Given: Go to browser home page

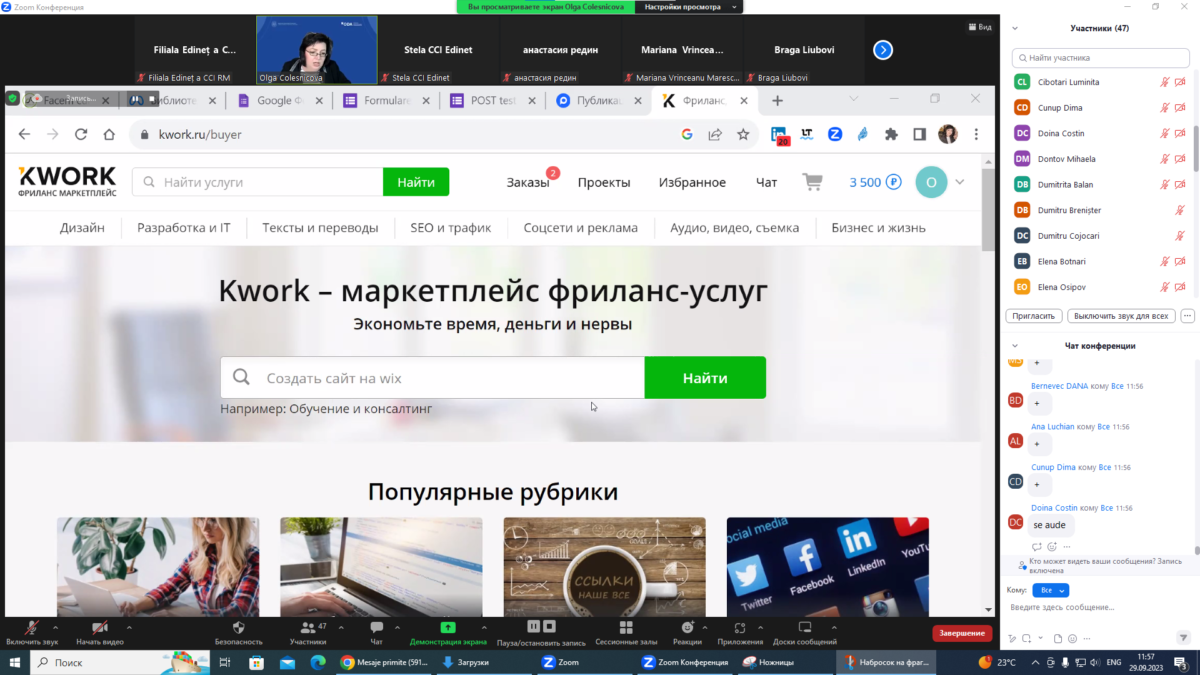Looking at the screenshot, I should pyautogui.click(x=109, y=134).
